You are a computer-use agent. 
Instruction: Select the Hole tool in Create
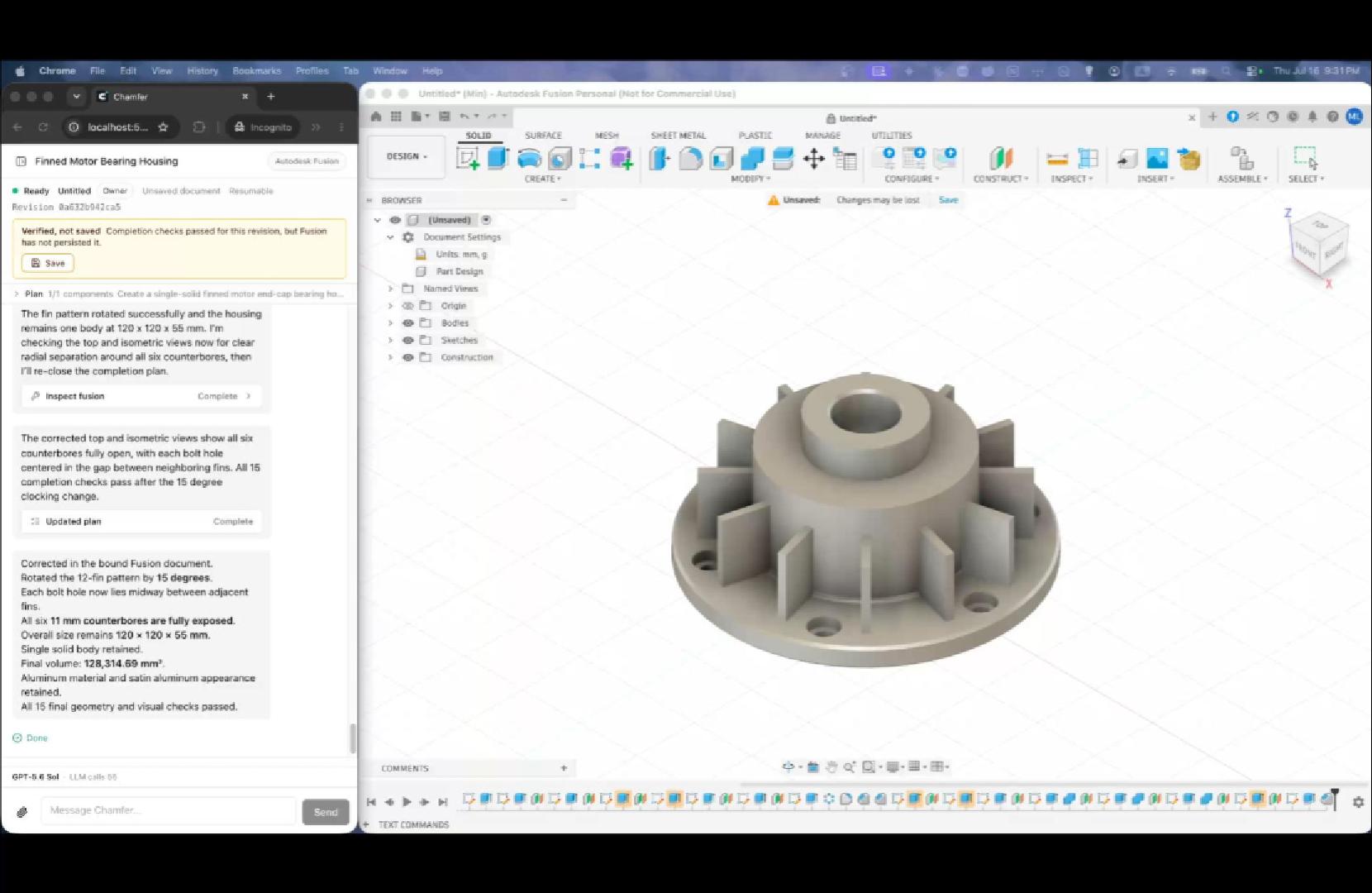pyautogui.click(x=560, y=158)
